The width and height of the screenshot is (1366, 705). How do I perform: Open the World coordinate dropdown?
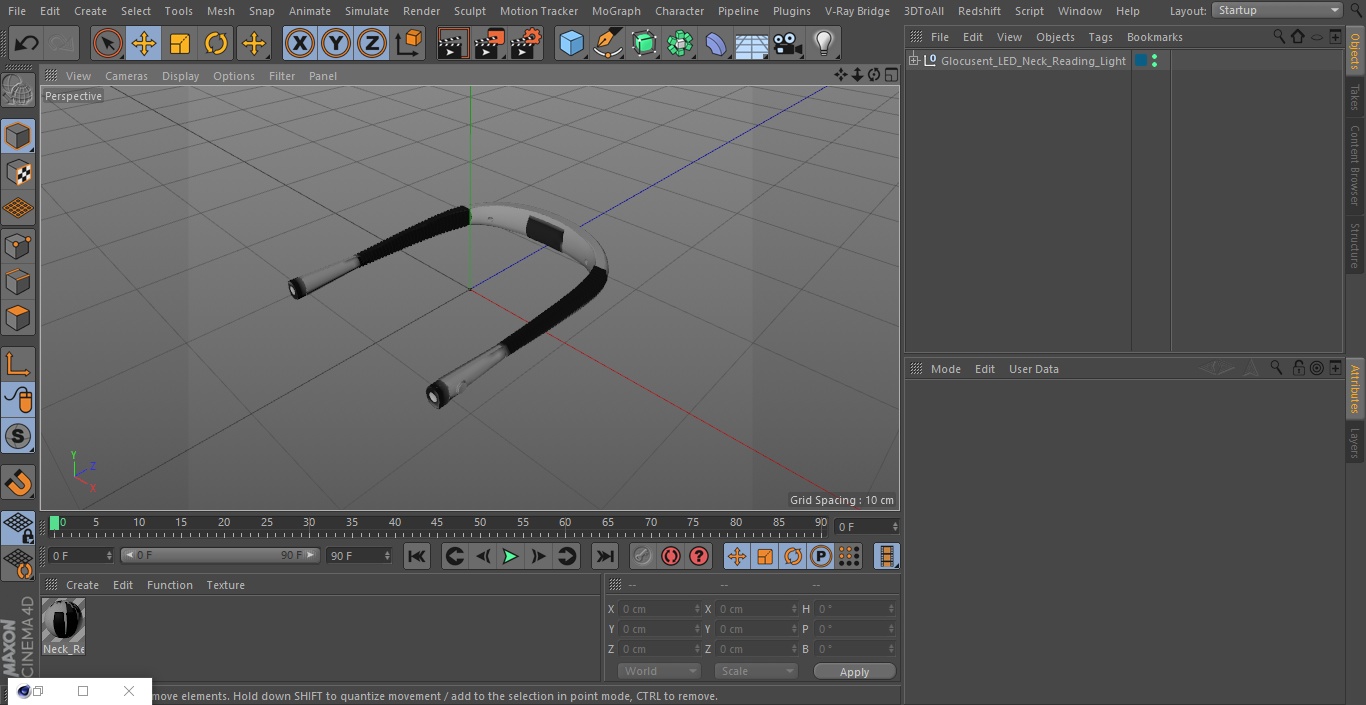(x=658, y=671)
